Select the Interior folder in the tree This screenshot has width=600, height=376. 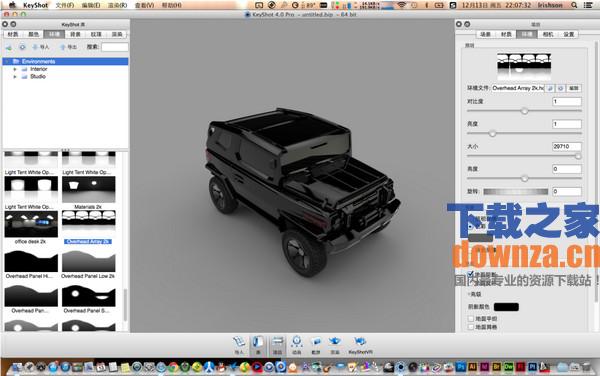click(x=39, y=69)
